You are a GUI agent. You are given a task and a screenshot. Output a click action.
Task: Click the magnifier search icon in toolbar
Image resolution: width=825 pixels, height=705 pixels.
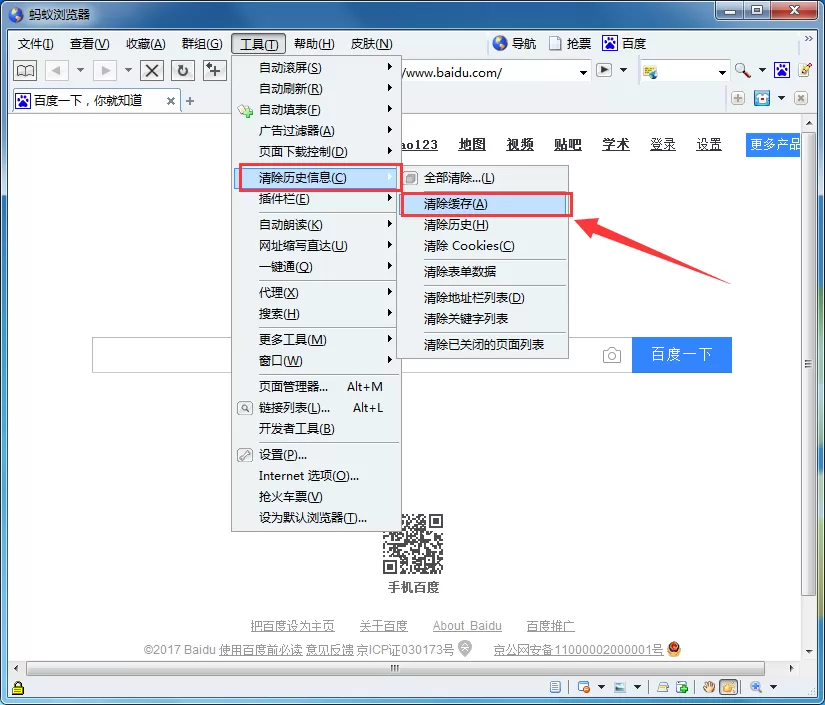coord(742,70)
